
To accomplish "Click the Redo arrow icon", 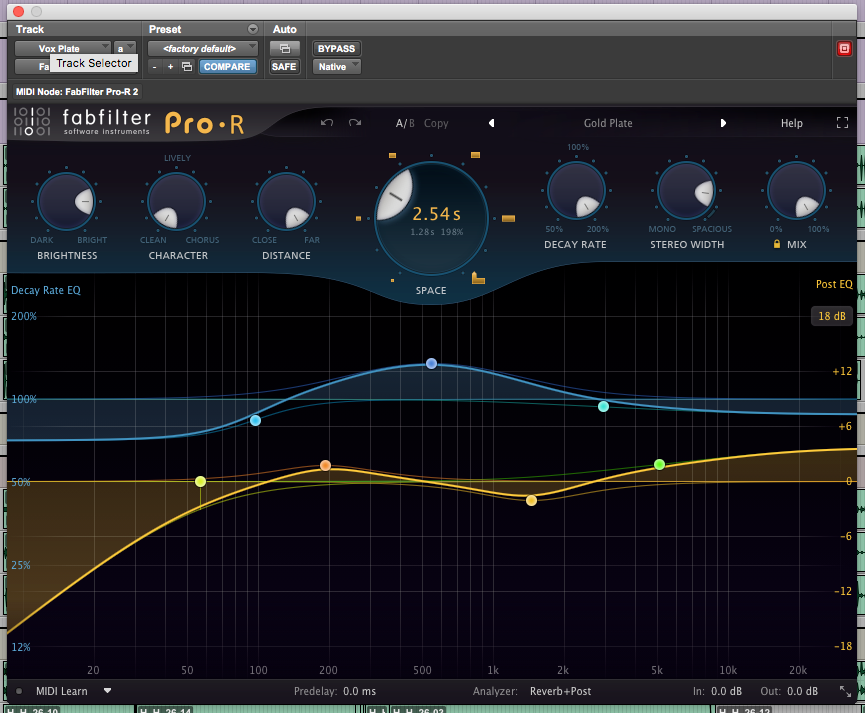I will click(x=355, y=123).
